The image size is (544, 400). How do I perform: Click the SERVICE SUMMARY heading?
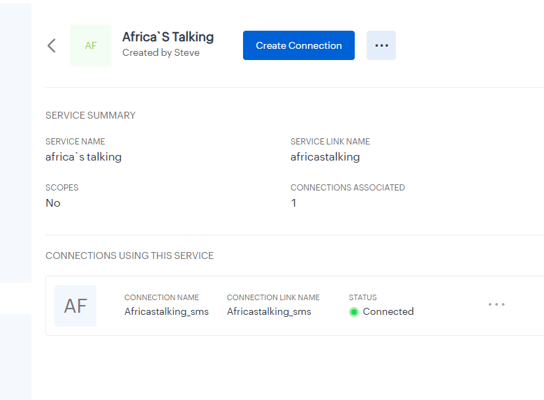[x=90, y=115]
